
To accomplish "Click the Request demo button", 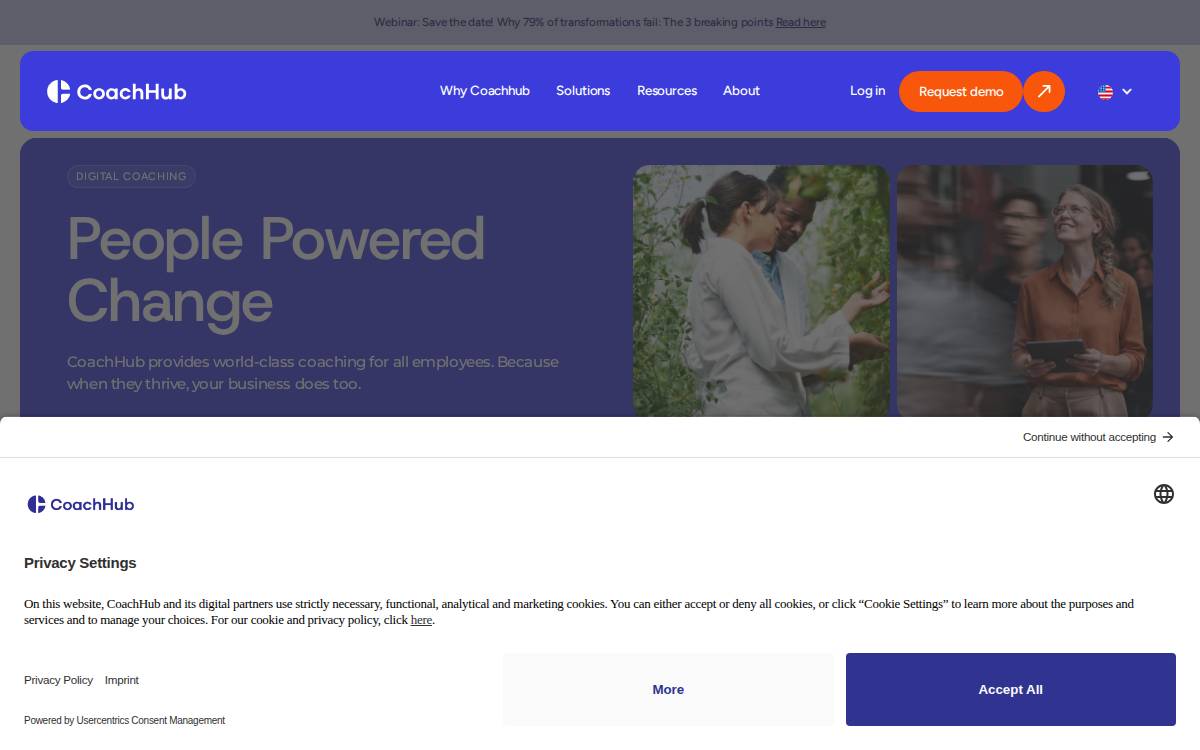I will point(961,91).
